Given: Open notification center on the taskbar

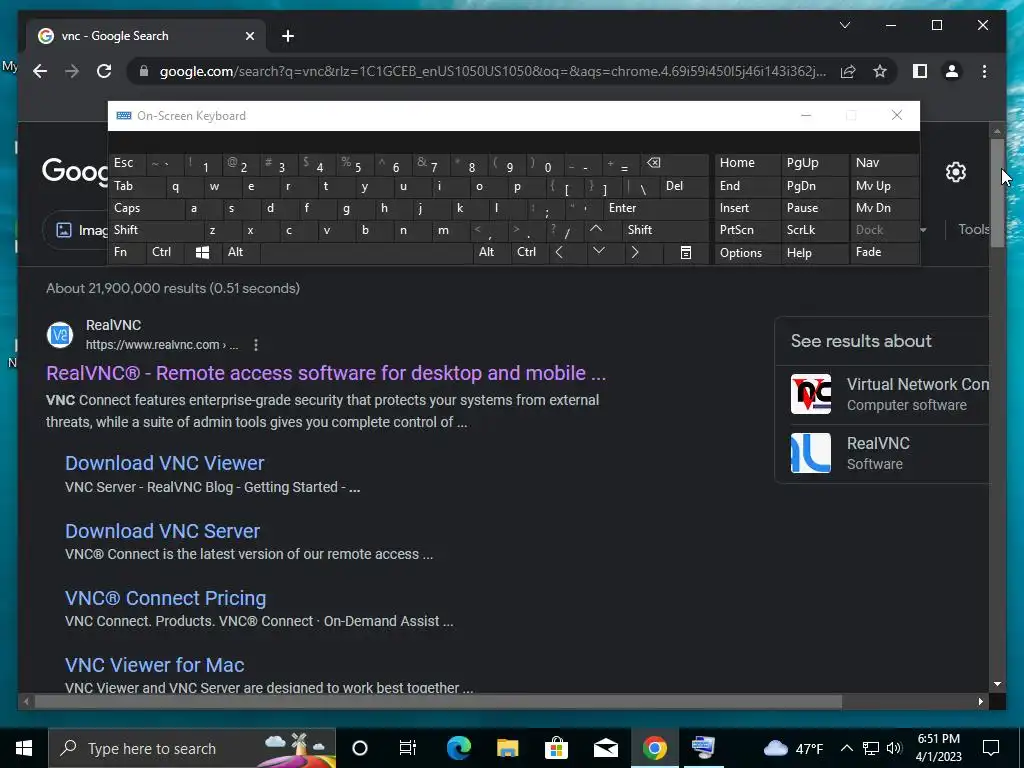Looking at the screenshot, I should click(991, 748).
